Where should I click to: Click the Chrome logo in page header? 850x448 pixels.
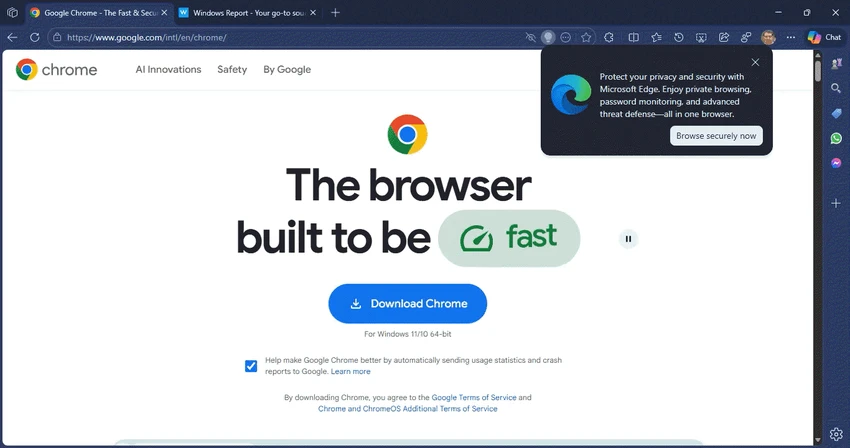(x=56, y=69)
